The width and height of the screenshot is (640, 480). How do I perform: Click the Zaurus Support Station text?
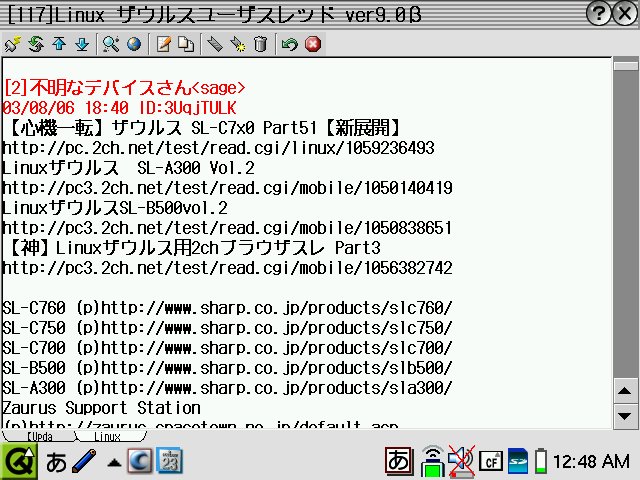pos(102,408)
